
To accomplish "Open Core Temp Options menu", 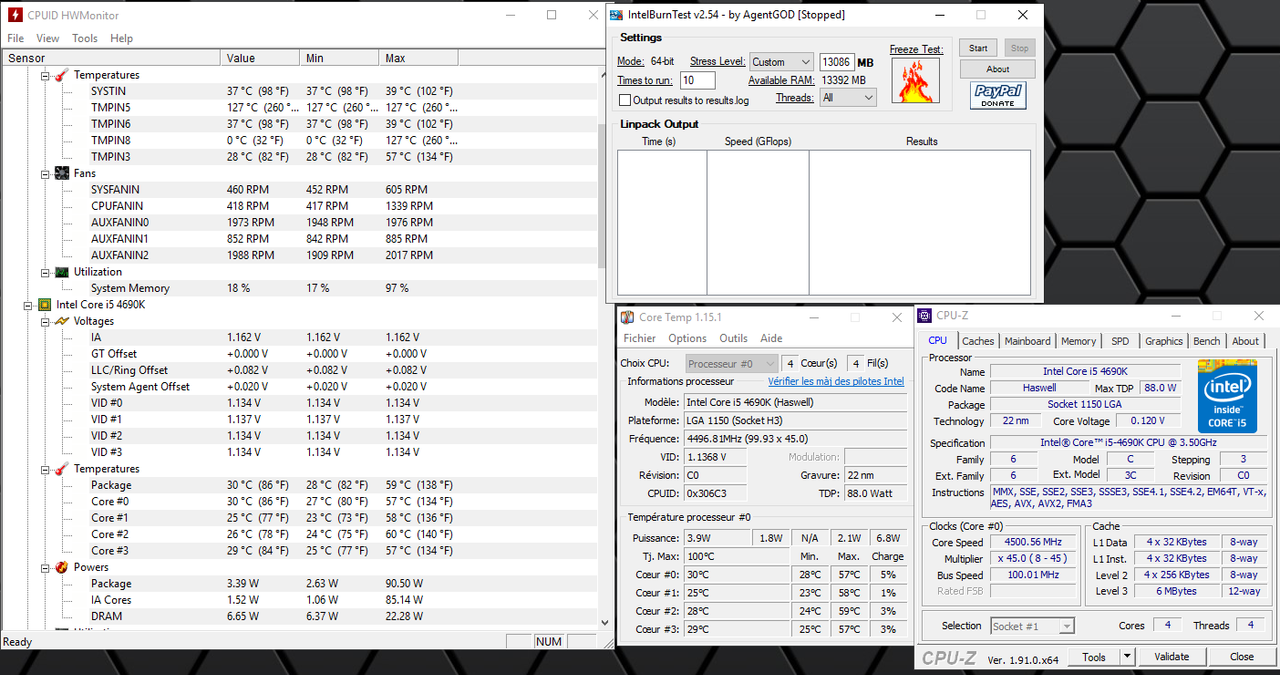I will click(687, 338).
